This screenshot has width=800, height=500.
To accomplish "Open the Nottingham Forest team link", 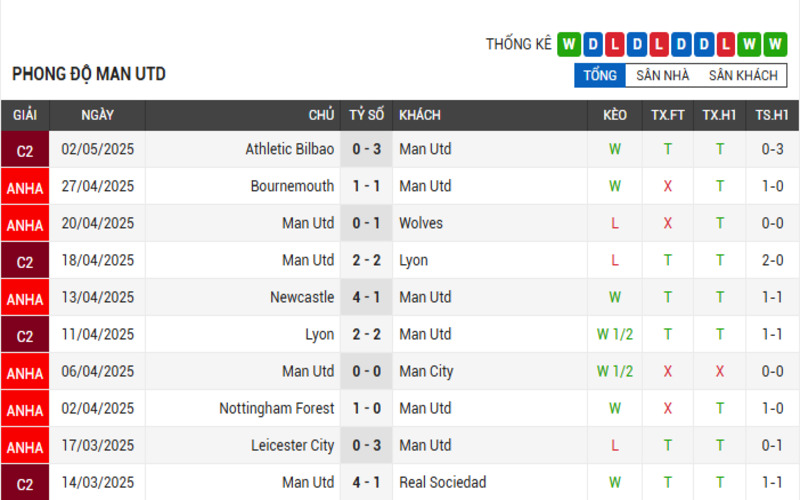I will 277,408.
